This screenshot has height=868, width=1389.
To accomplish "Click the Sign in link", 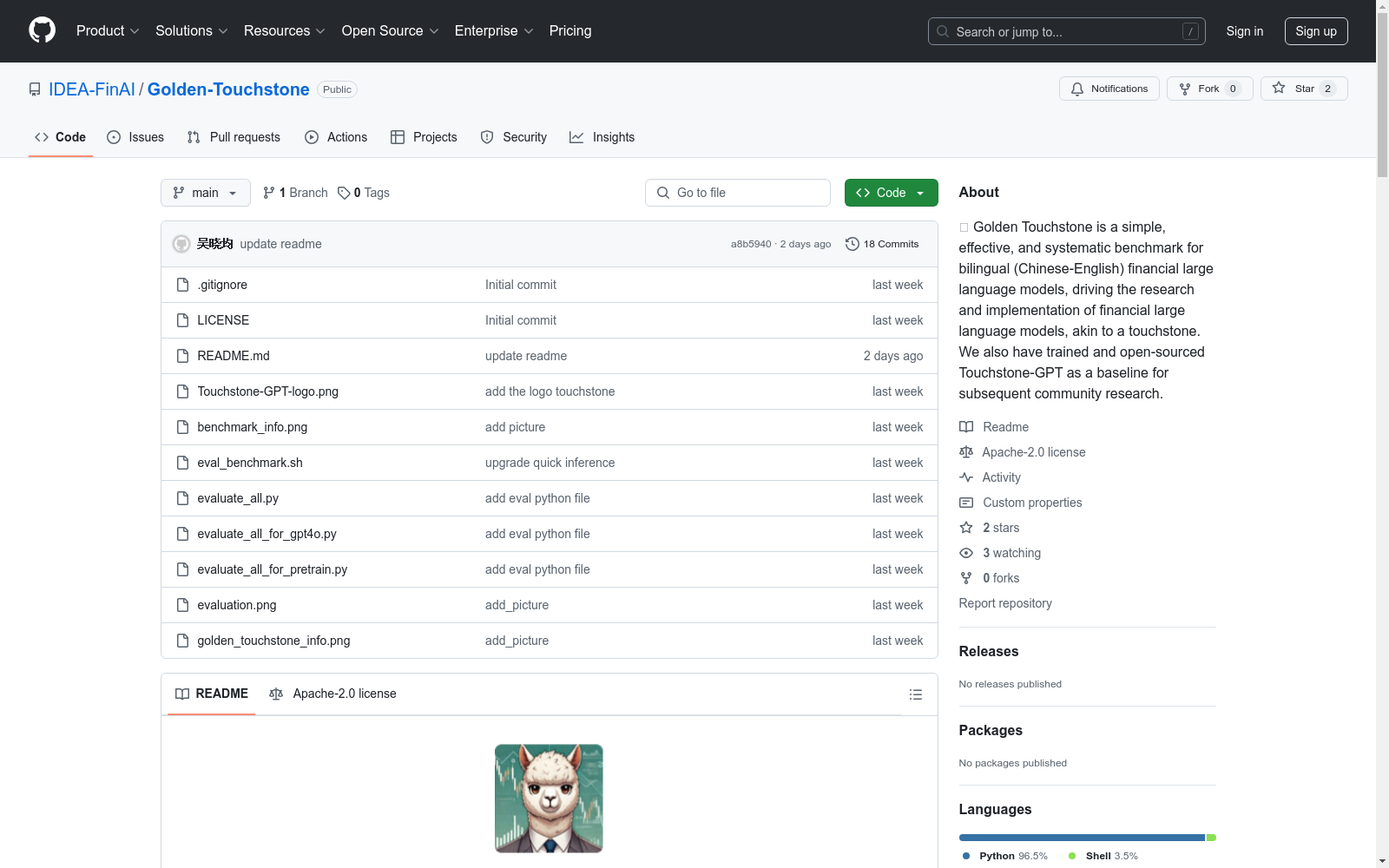I will 1245,31.
